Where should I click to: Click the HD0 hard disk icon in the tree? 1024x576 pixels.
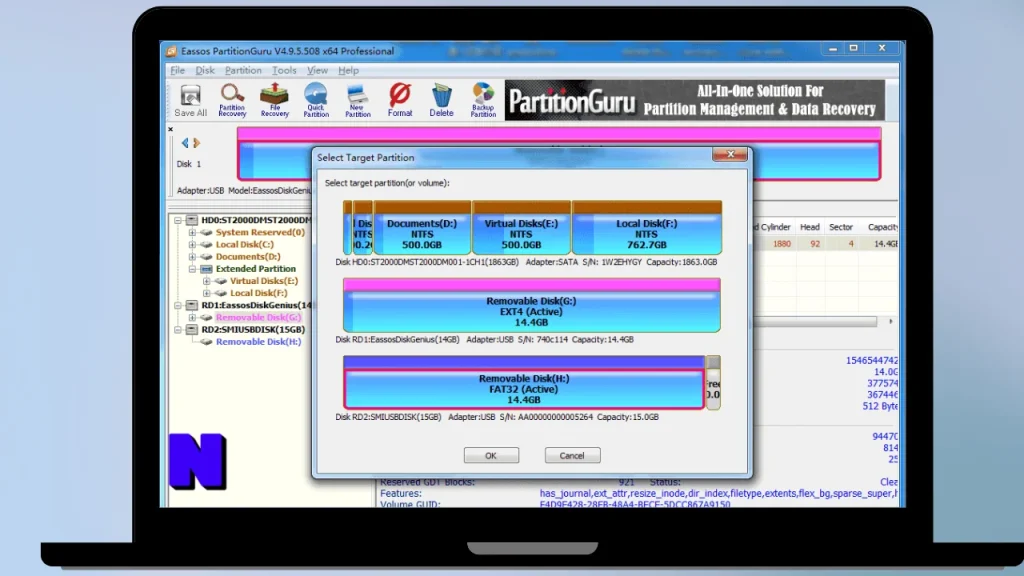click(x=192, y=220)
